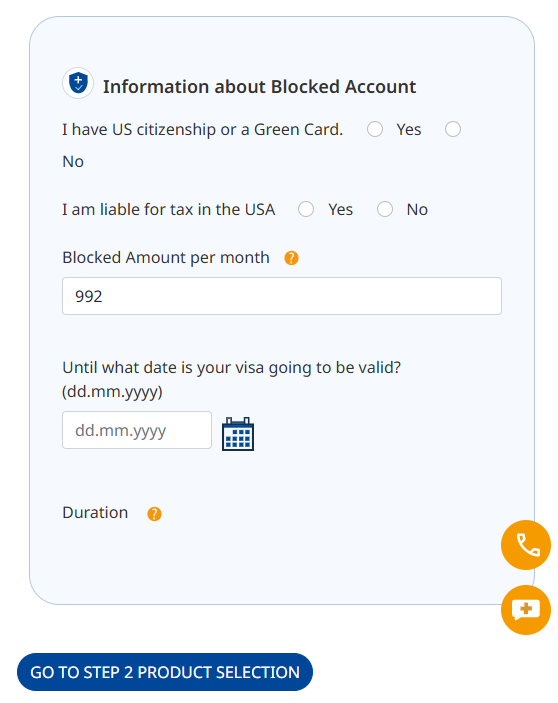Click the 'Information about Blocked Account' heading
Viewport: 558px width, 703px height.
[x=260, y=87]
